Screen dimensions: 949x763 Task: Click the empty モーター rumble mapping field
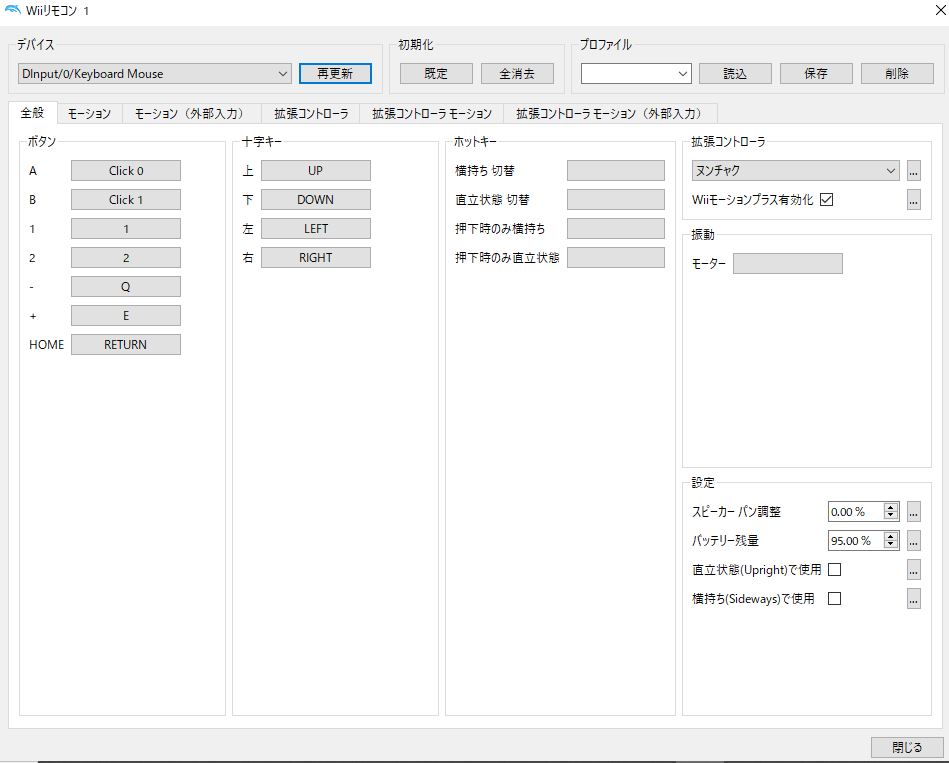click(x=787, y=264)
